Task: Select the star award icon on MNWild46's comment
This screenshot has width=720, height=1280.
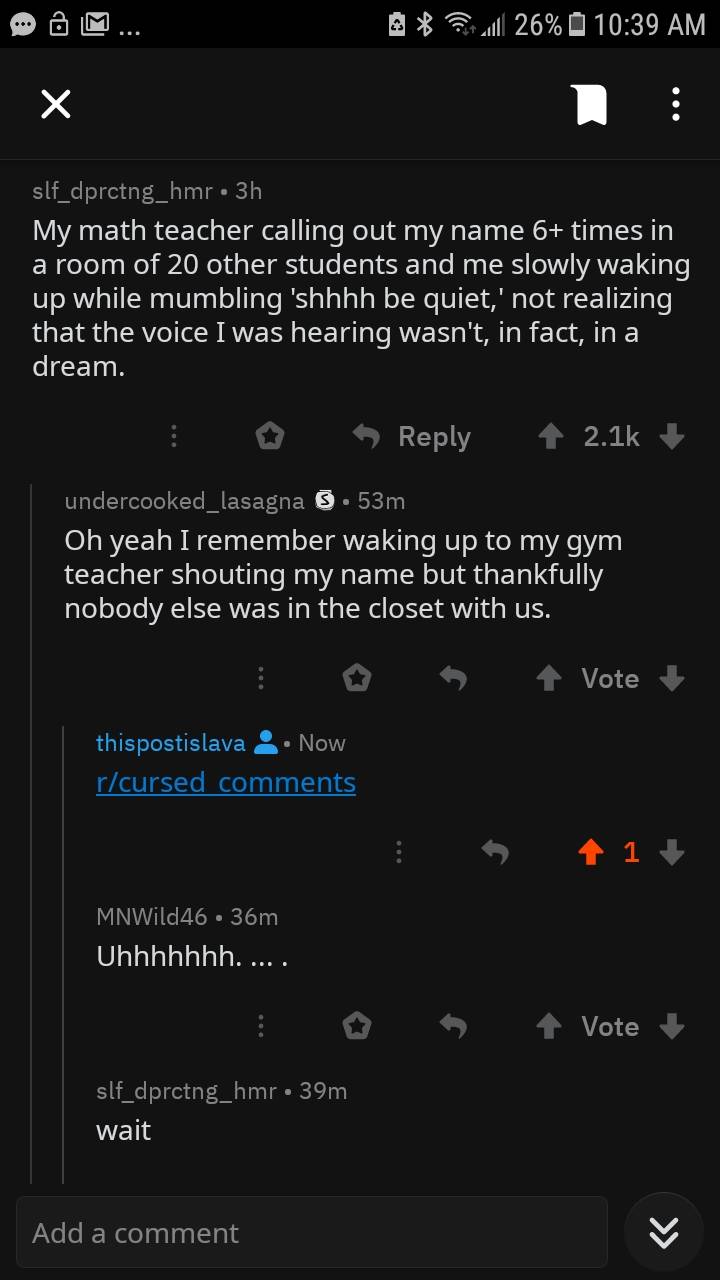Action: click(356, 1026)
